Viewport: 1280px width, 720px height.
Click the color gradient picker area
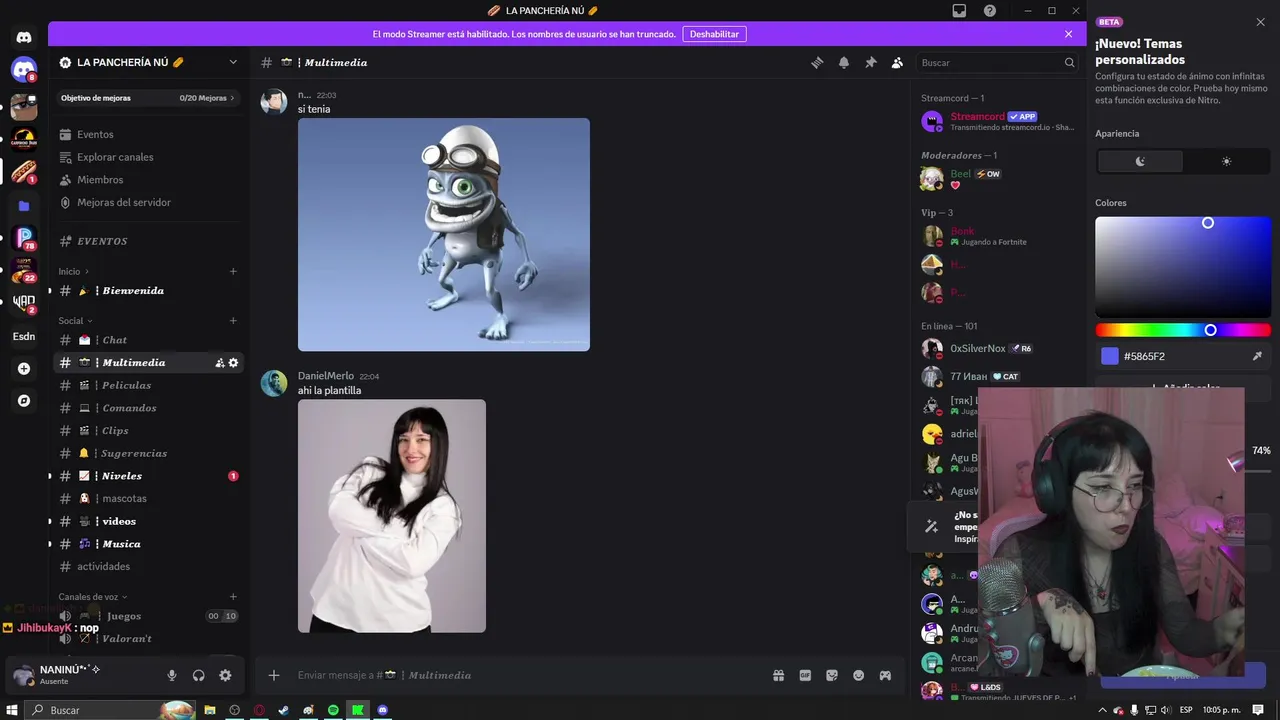click(x=1183, y=267)
